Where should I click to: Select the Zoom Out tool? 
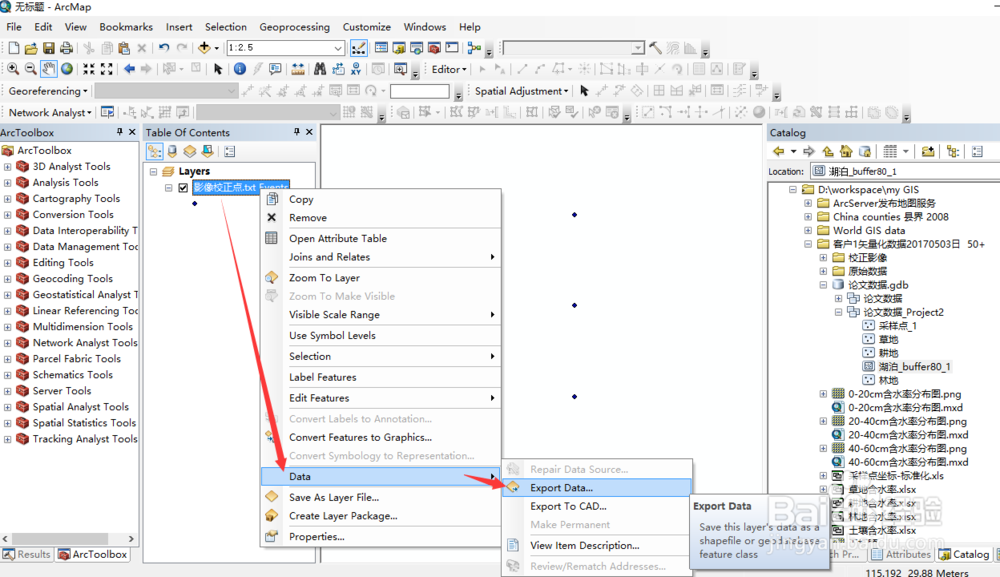(x=30, y=69)
